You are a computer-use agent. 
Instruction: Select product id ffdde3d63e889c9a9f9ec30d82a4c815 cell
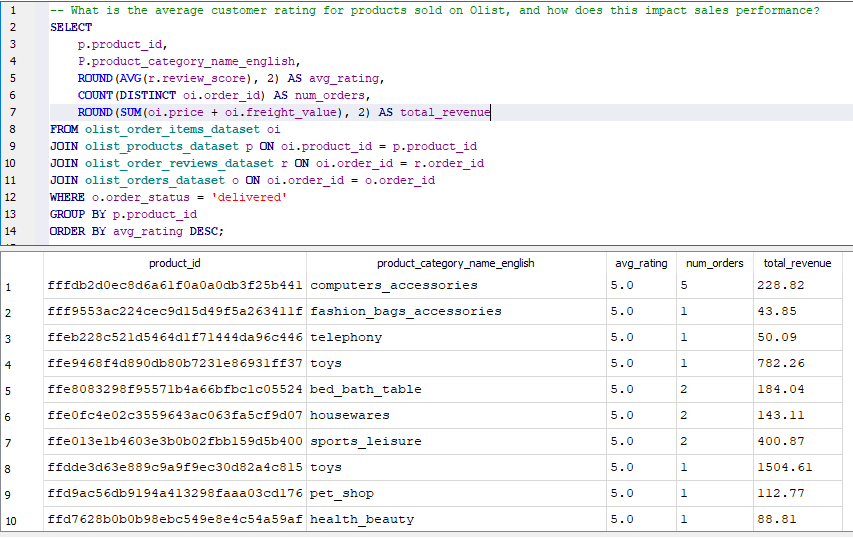[175, 468]
